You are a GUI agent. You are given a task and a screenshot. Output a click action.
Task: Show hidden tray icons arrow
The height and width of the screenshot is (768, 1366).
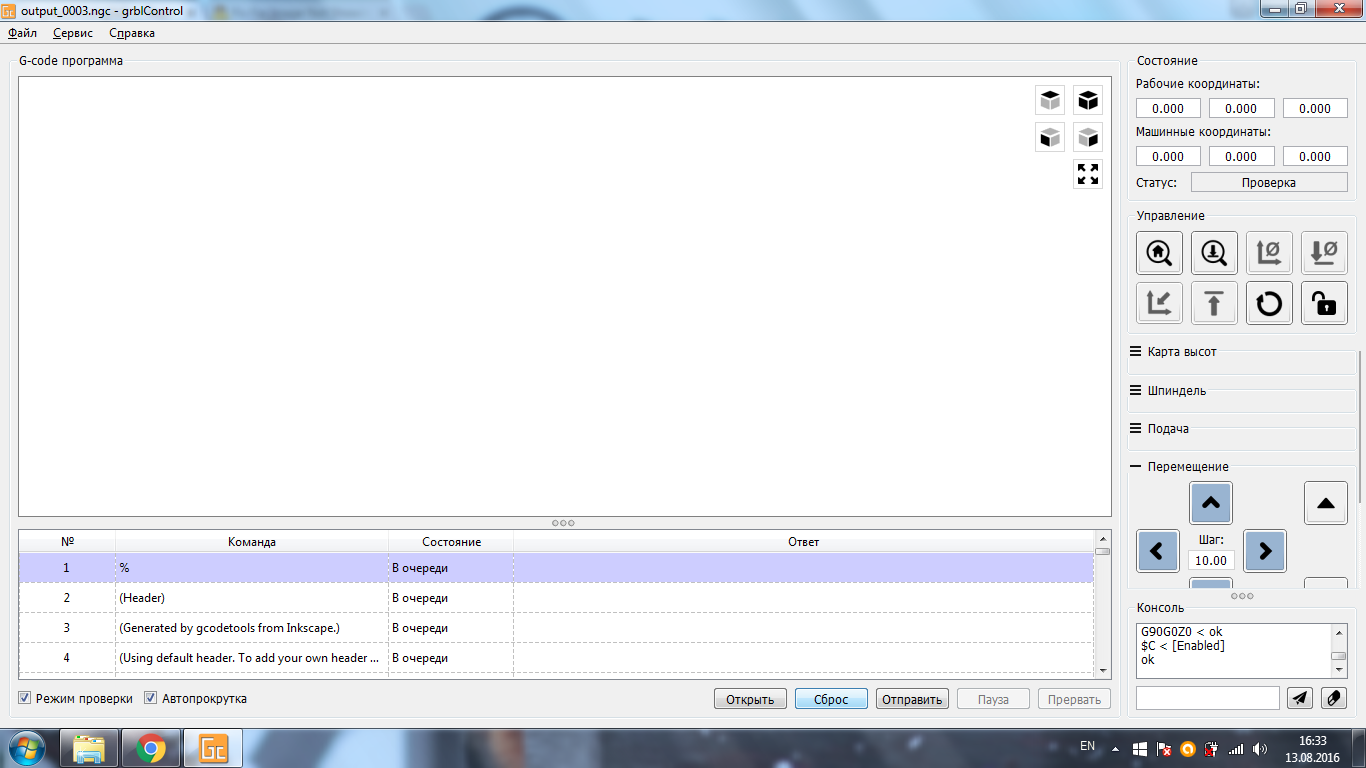click(1116, 749)
